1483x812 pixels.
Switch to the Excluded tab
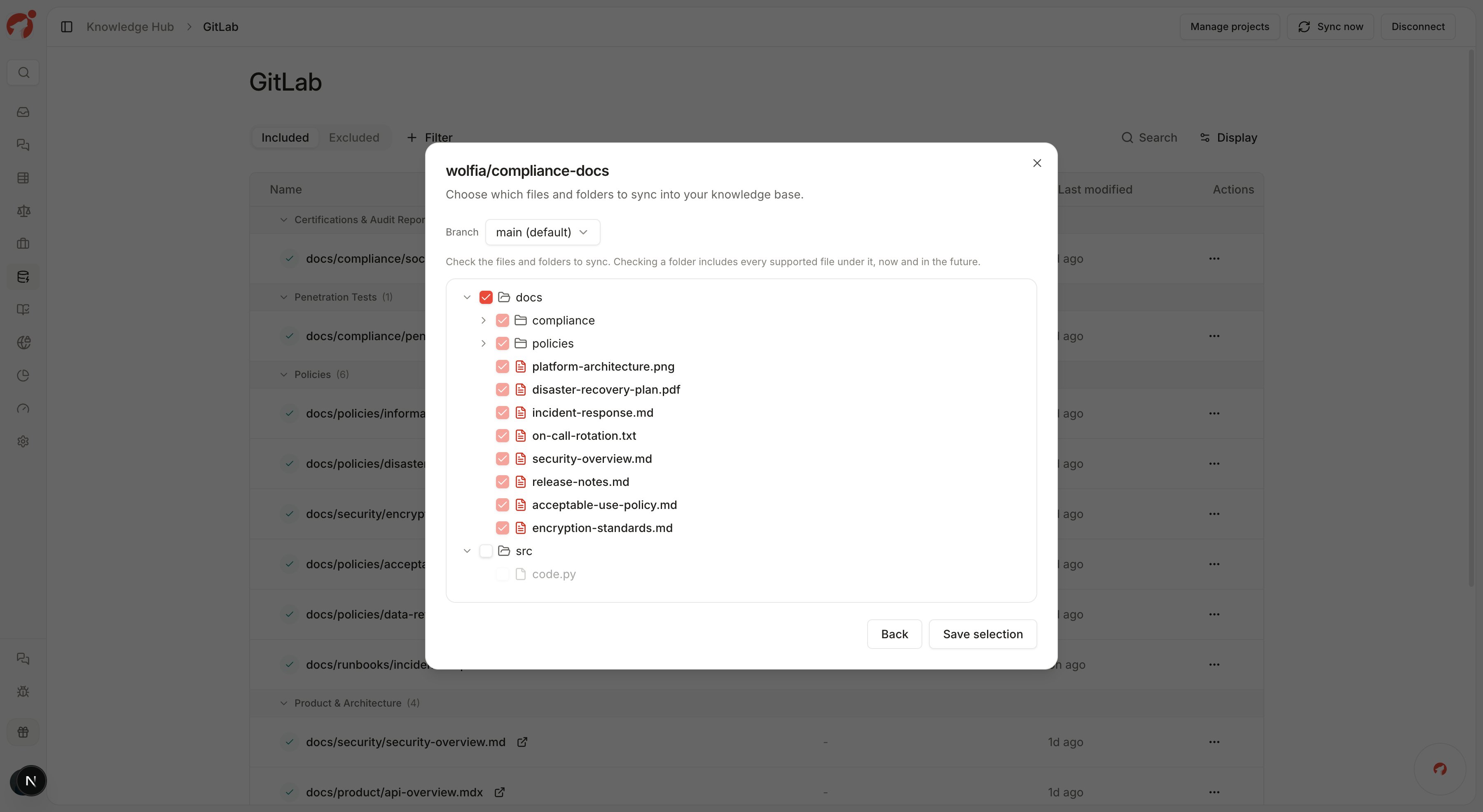[x=354, y=138]
